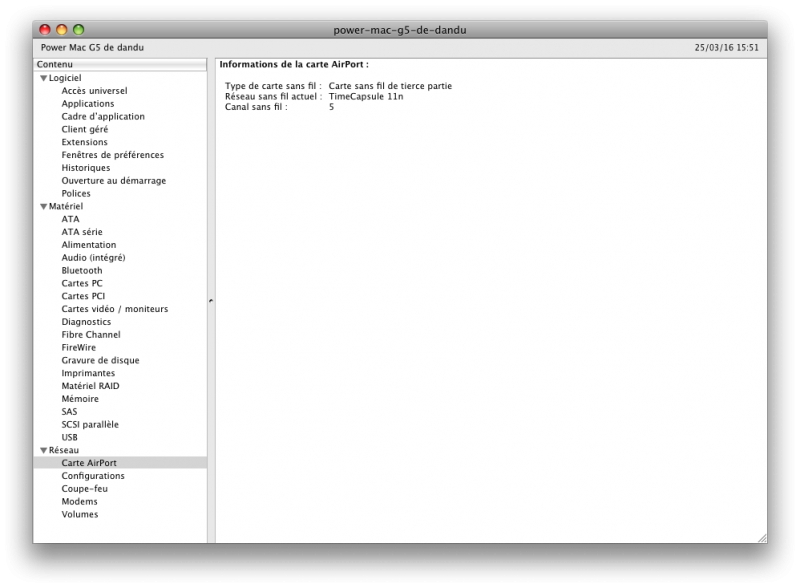Open Configurations under Réseau

[x=93, y=476]
